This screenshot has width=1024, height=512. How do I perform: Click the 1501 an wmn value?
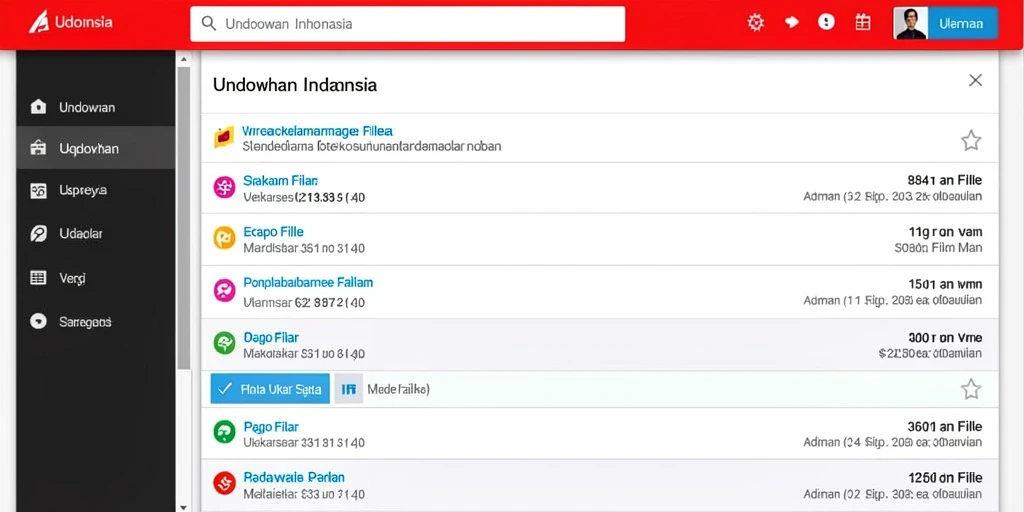[945, 284]
